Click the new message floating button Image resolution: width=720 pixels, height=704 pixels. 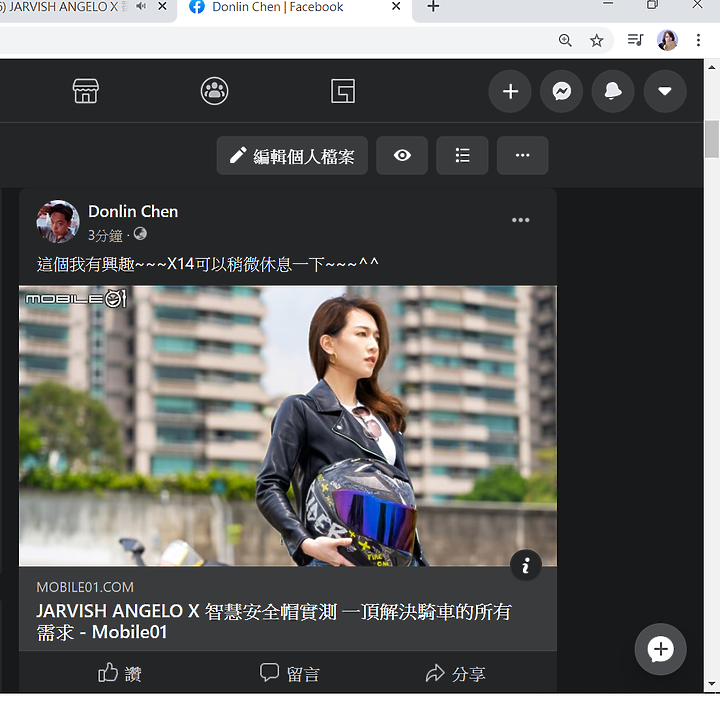660,649
